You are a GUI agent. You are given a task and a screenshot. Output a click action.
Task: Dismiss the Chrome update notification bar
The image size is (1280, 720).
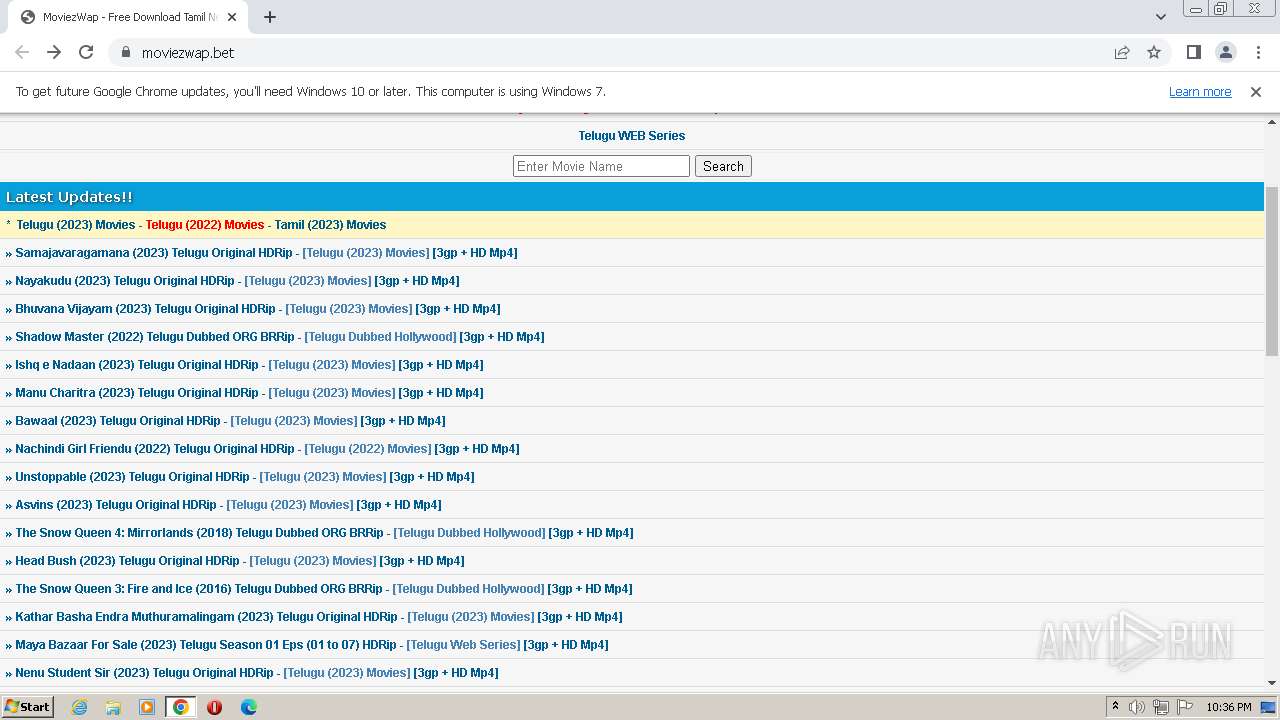pos(1256,91)
